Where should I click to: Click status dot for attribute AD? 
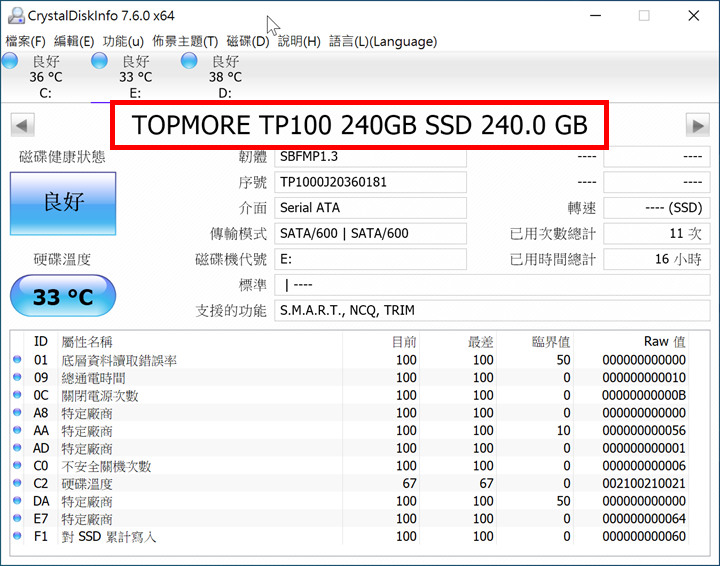pos(17,447)
